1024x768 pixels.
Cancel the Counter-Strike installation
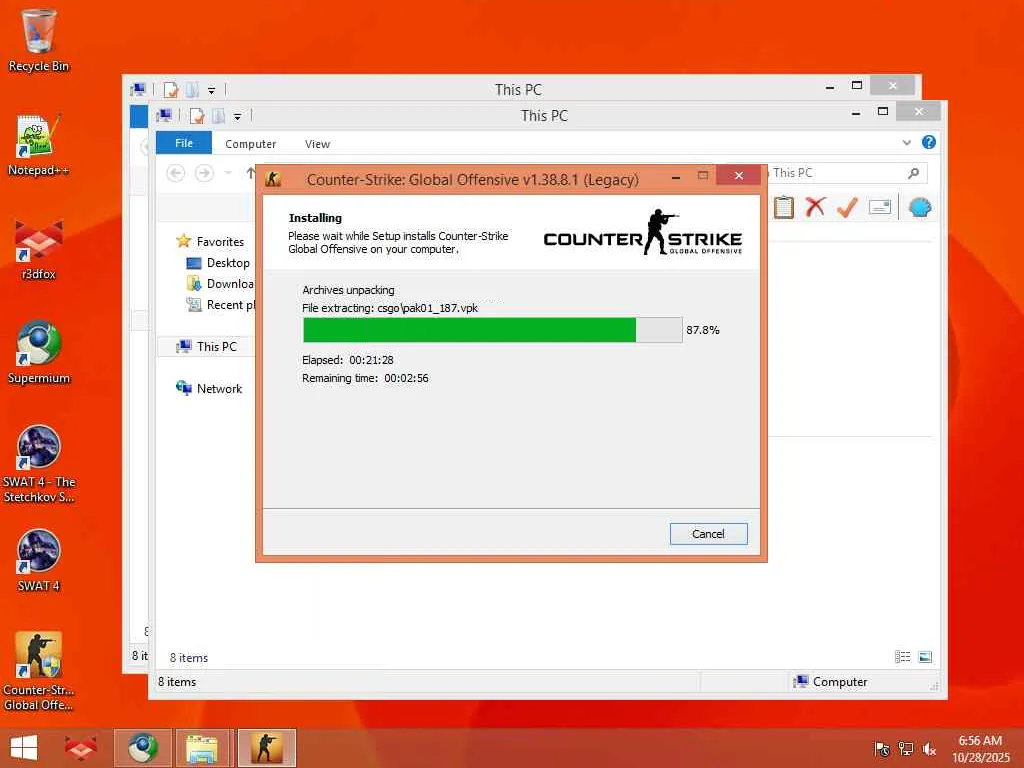[709, 534]
